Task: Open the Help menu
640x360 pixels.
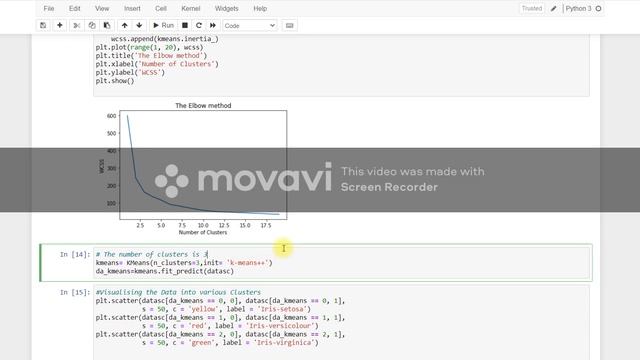Action: coord(260,8)
